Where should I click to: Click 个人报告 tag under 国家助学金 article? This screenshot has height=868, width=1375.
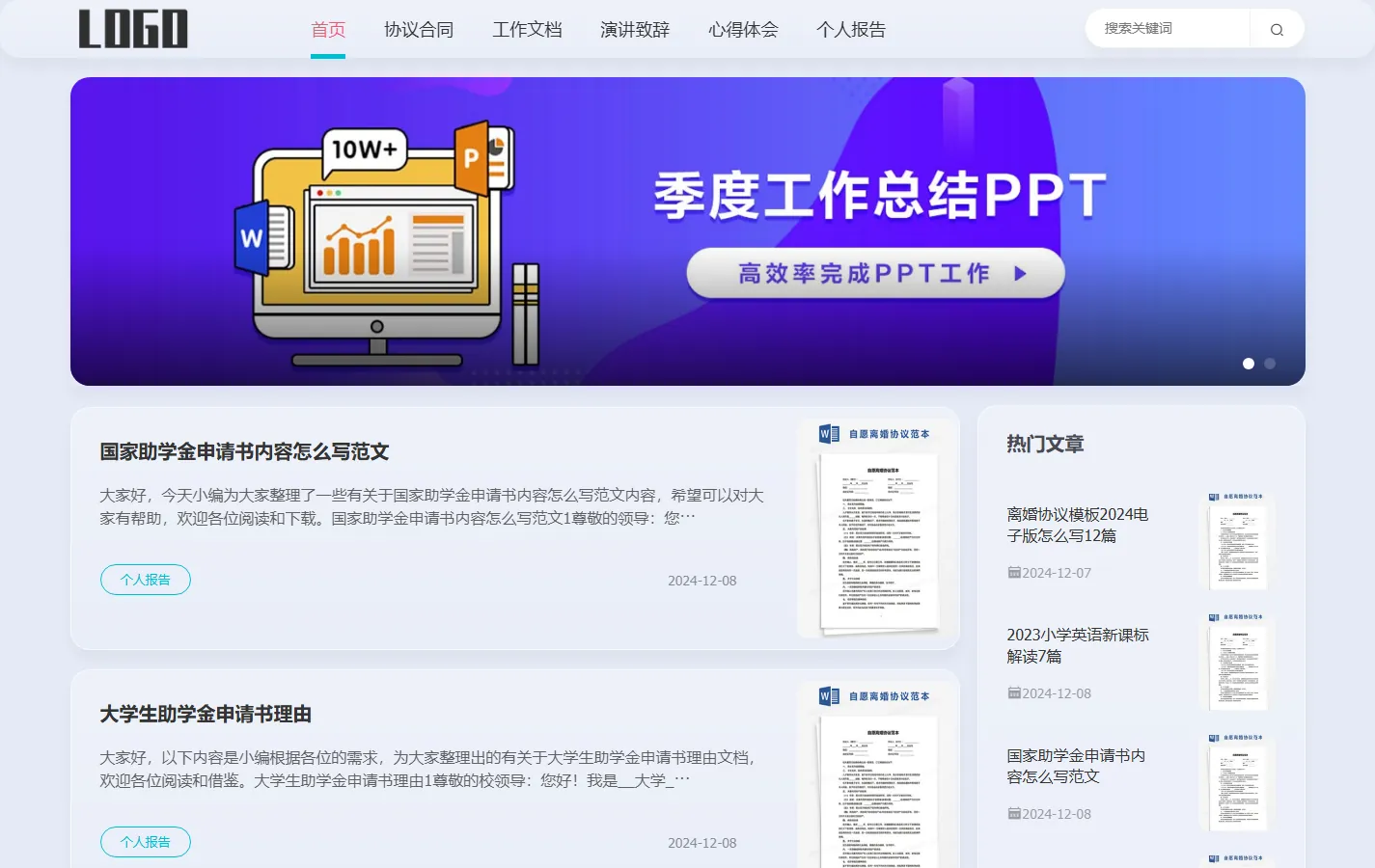(x=146, y=580)
